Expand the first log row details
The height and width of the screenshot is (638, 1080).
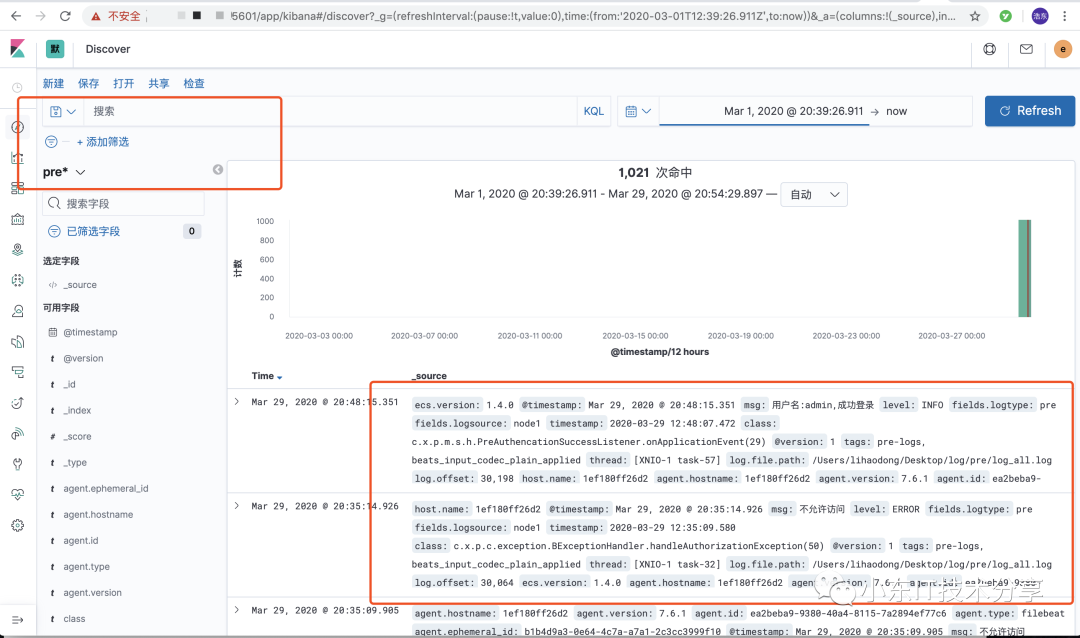237,402
